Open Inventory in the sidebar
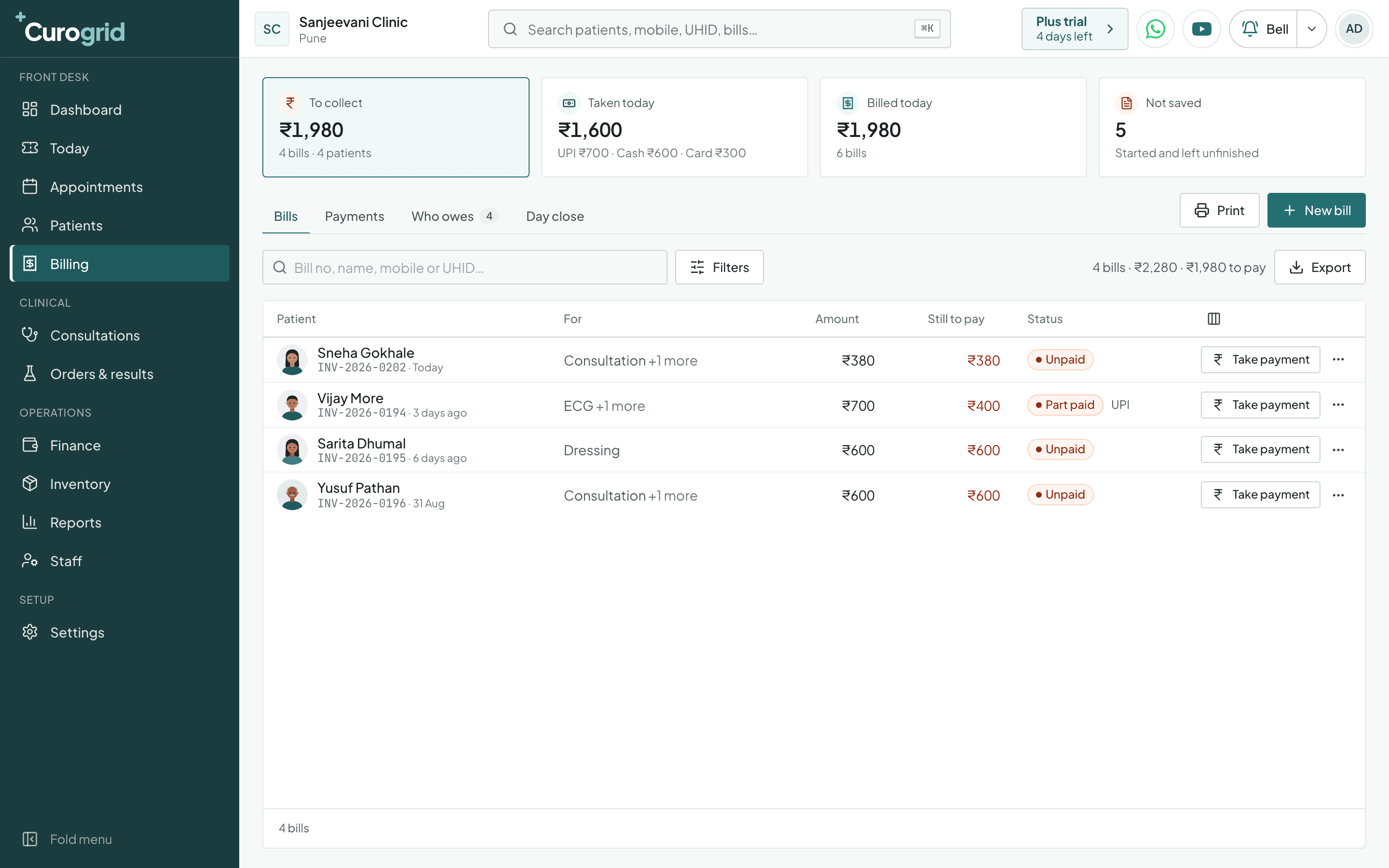Screen dimensions: 1389x868 (x=120, y=484)
